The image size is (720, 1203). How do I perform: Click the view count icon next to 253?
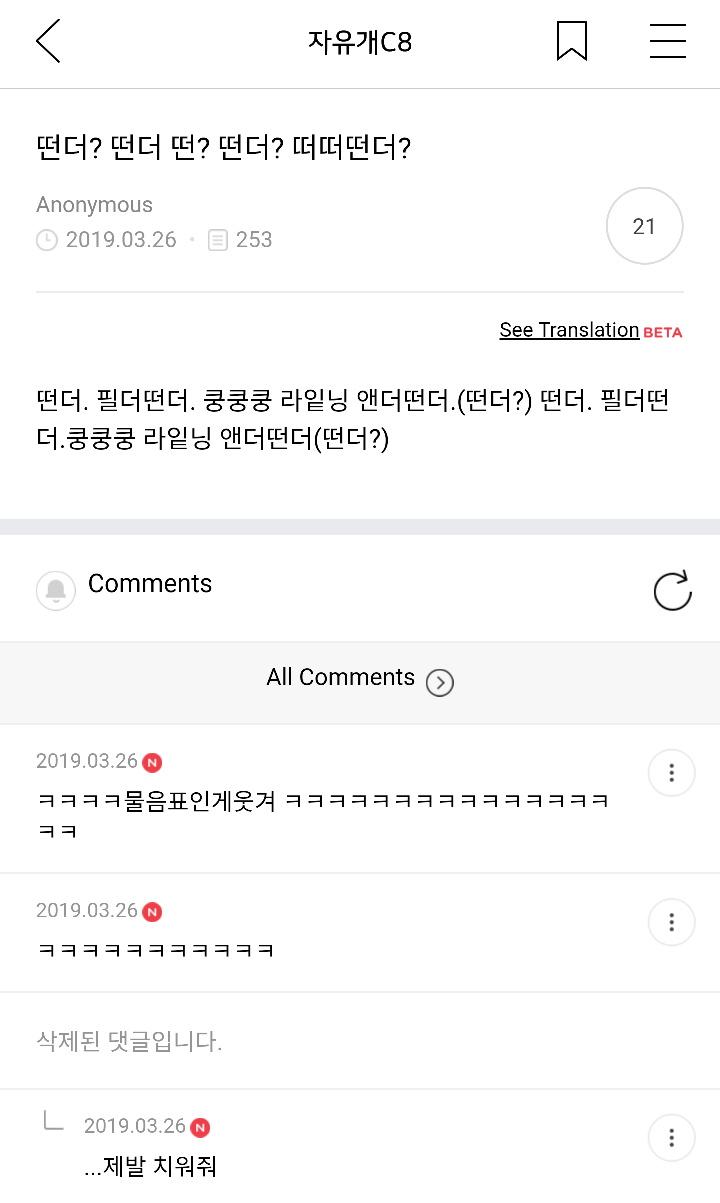[x=218, y=240]
